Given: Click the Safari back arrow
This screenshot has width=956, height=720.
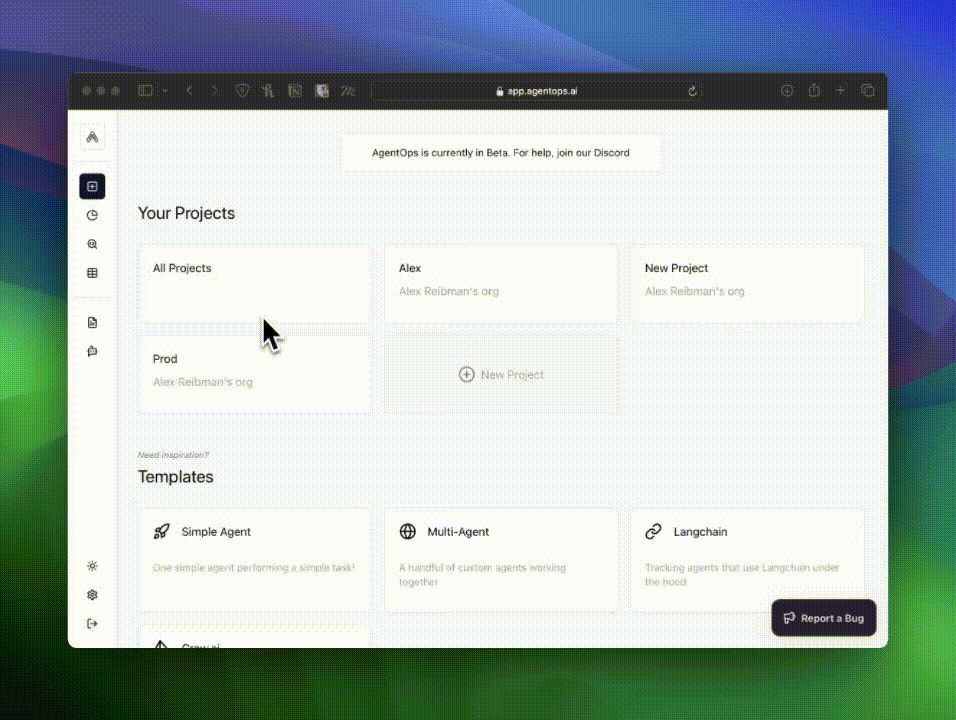Looking at the screenshot, I should 190,91.
